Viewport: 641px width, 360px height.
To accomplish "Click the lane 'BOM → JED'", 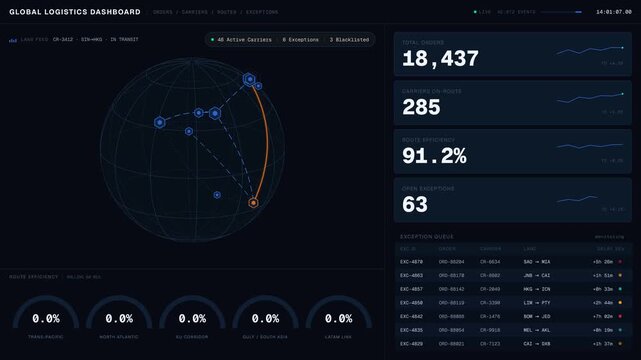I will [x=537, y=316].
